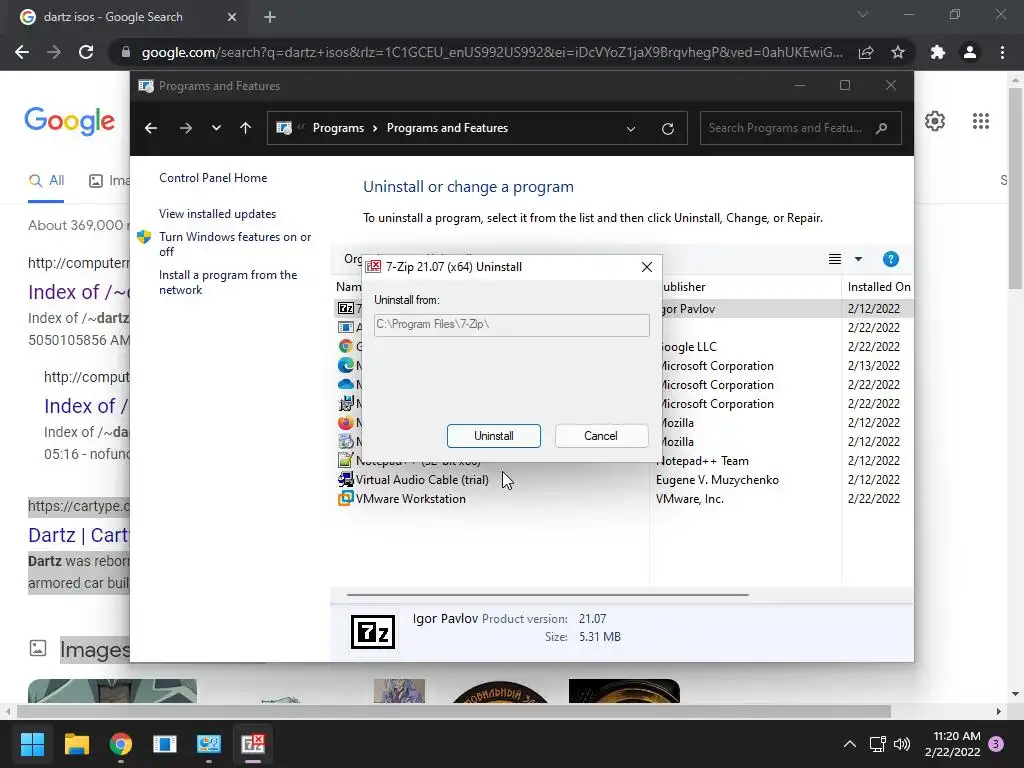Click the Notepad++ program icon in list
The width and height of the screenshot is (1024, 768).
345,461
